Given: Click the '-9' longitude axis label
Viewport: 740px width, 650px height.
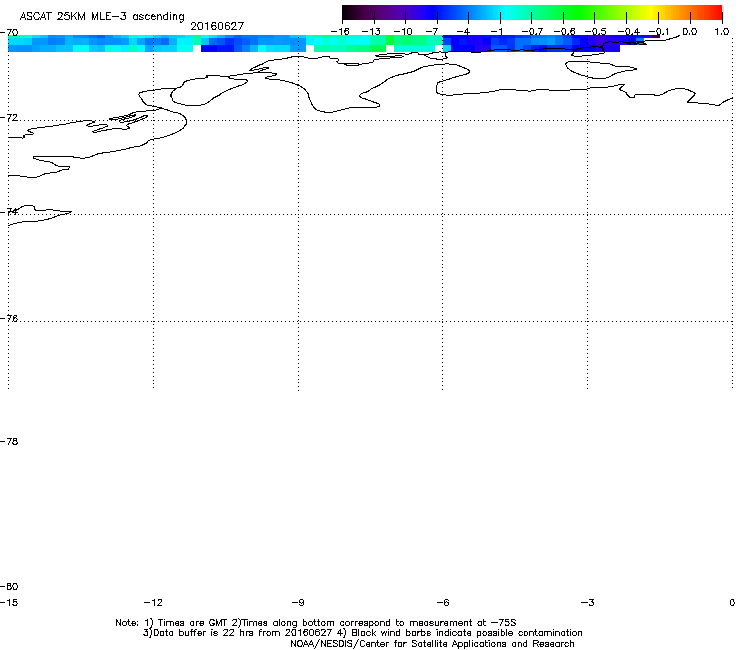Looking at the screenshot, I should (298, 602).
